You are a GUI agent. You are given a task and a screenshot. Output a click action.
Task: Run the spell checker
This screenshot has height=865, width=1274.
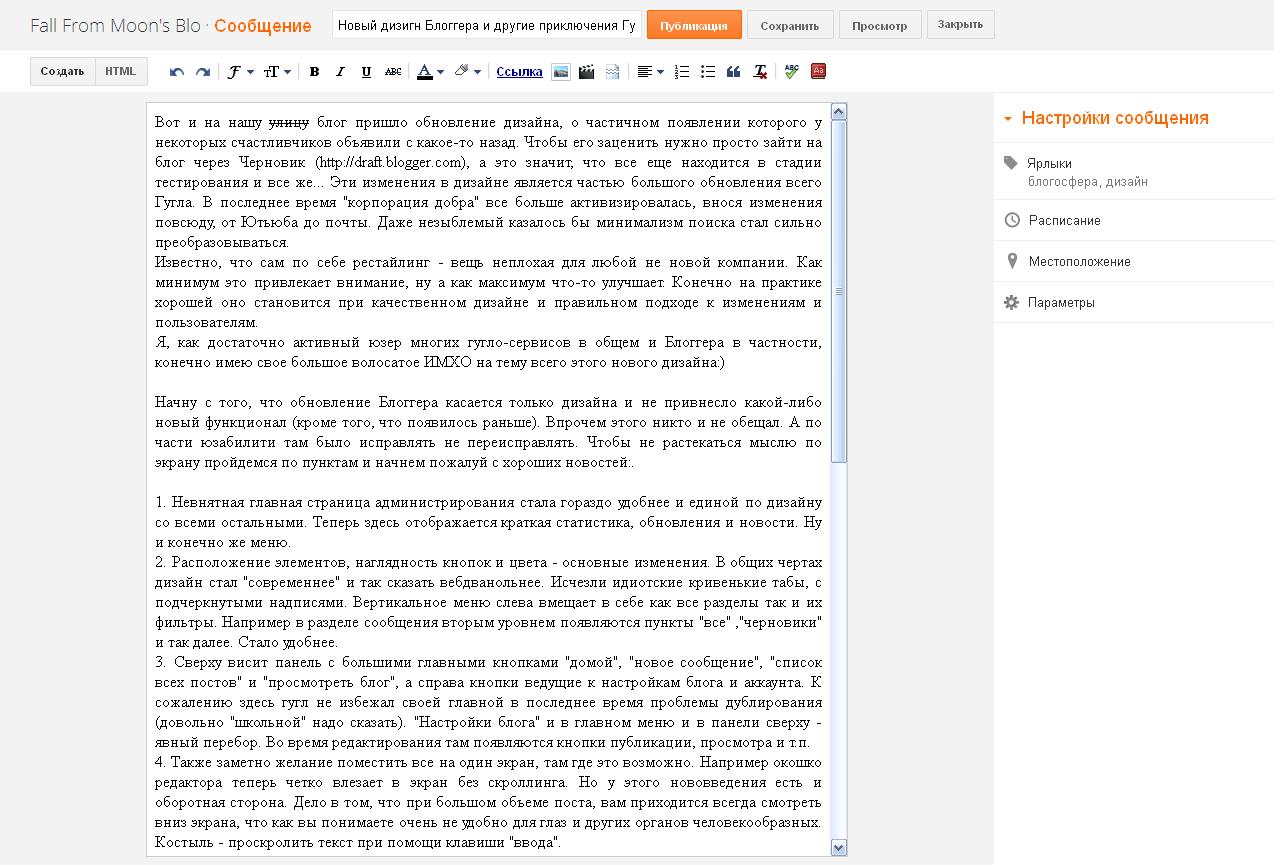point(792,72)
